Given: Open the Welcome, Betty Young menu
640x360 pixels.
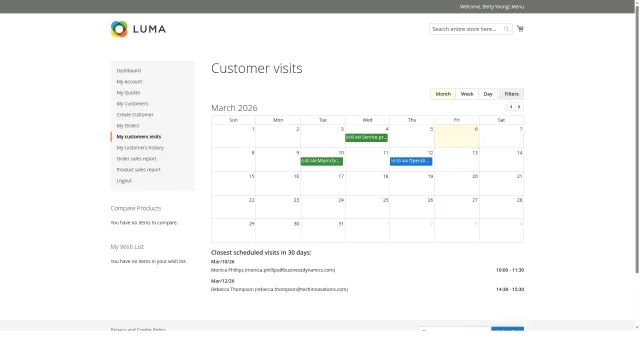Looking at the screenshot, I should point(491,7).
